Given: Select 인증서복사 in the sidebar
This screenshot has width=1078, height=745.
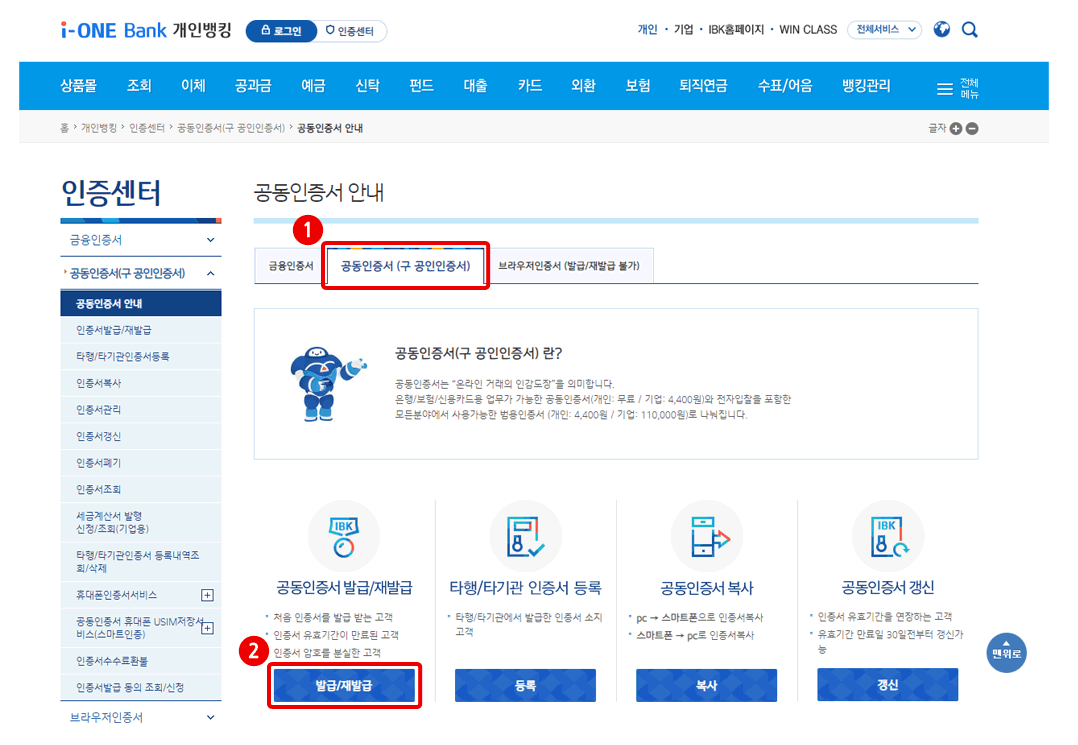Looking at the screenshot, I should [x=141, y=383].
